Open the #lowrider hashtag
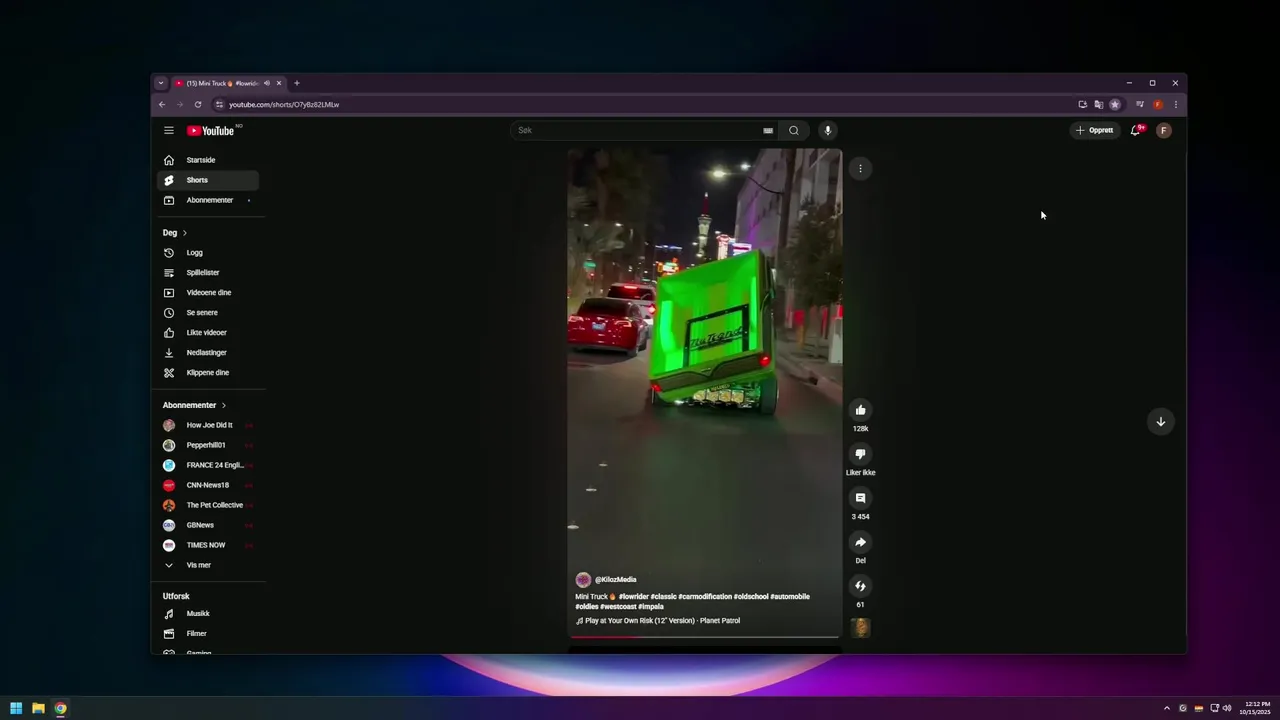This screenshot has height=720, width=1280. pos(633,597)
